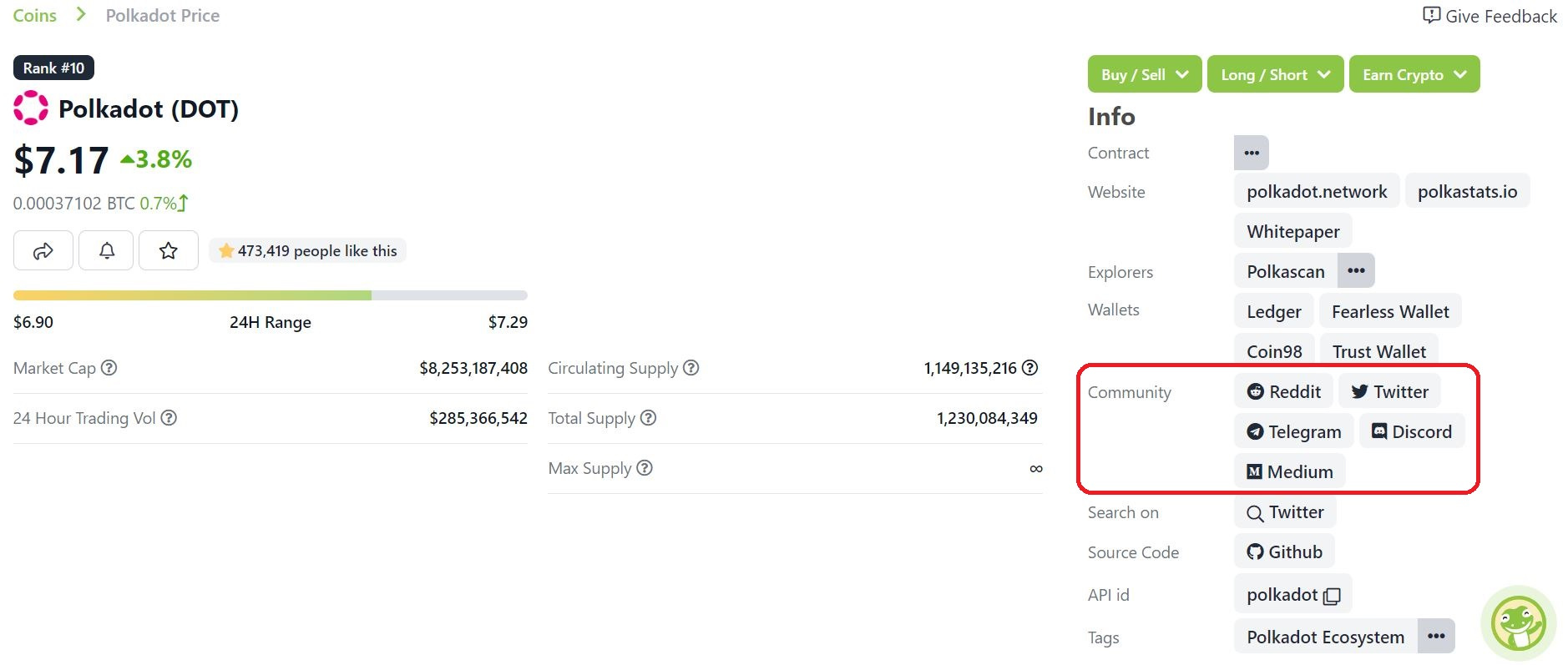This screenshot has width=1568, height=665.
Task: Open the Ledger wallet link
Action: (x=1273, y=311)
